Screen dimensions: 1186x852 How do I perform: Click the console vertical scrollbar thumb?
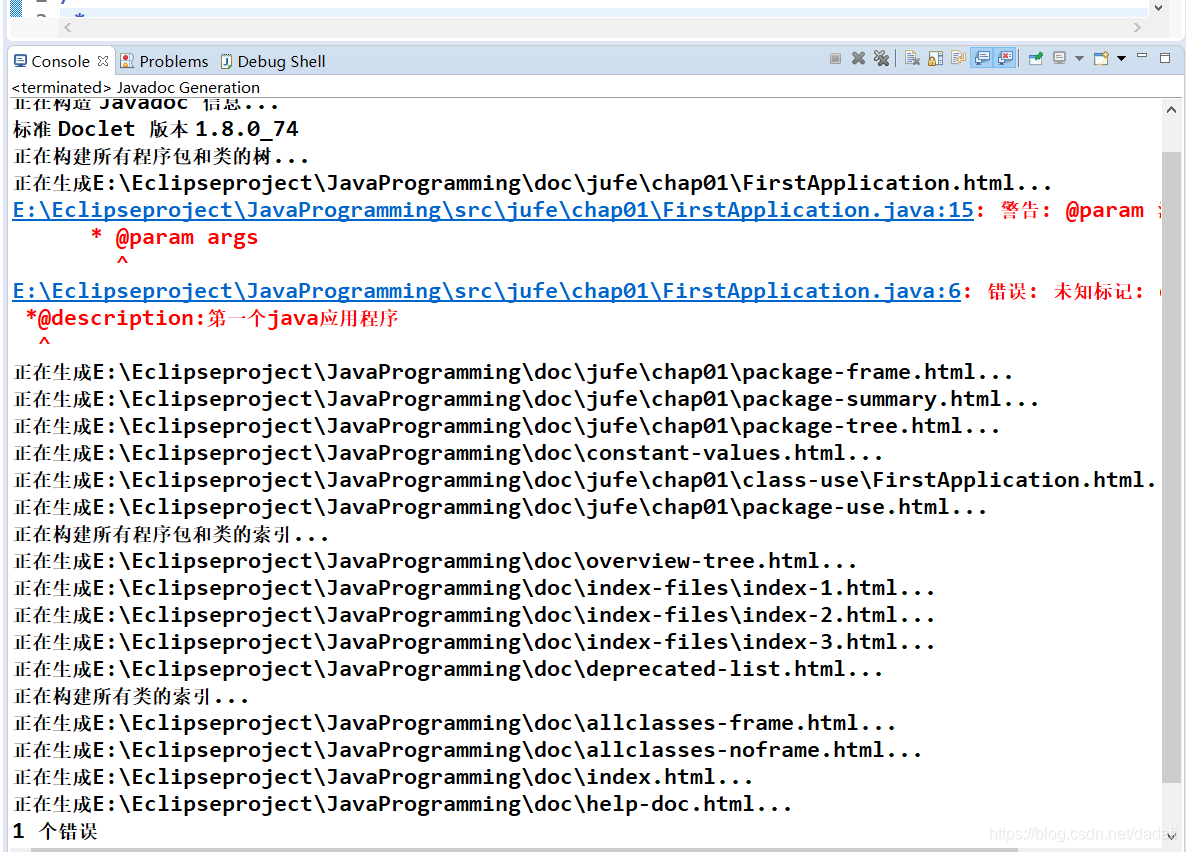point(1171,467)
